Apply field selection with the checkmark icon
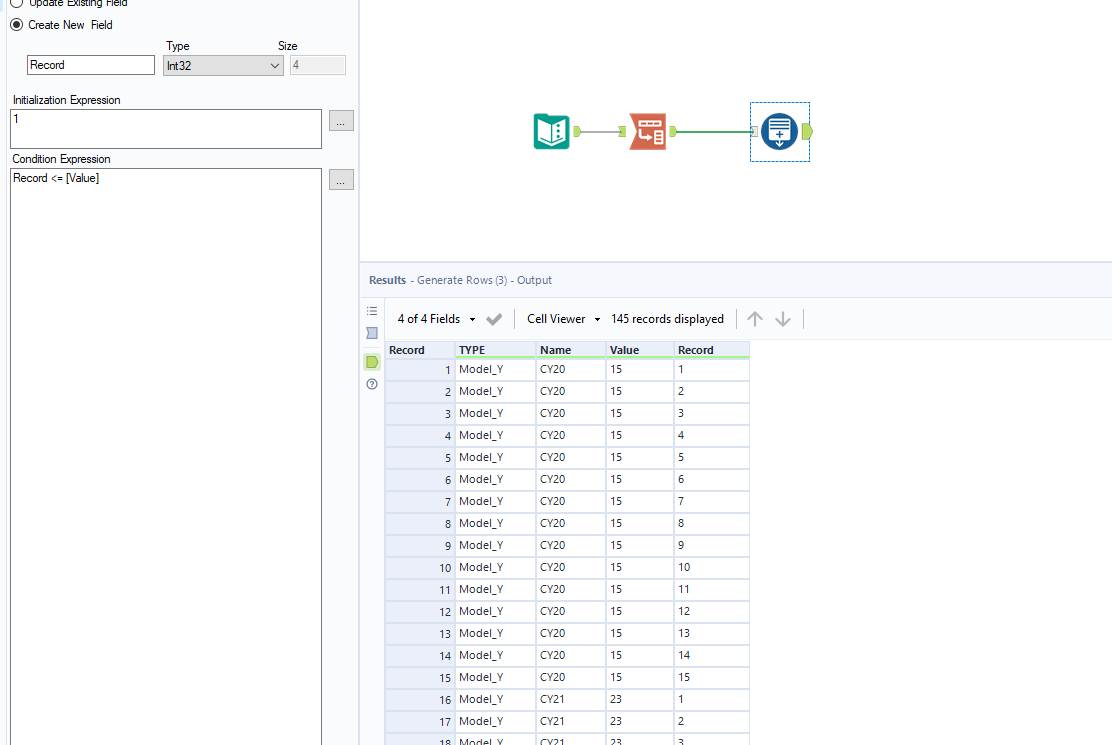Image resolution: width=1112 pixels, height=745 pixels. coord(493,318)
